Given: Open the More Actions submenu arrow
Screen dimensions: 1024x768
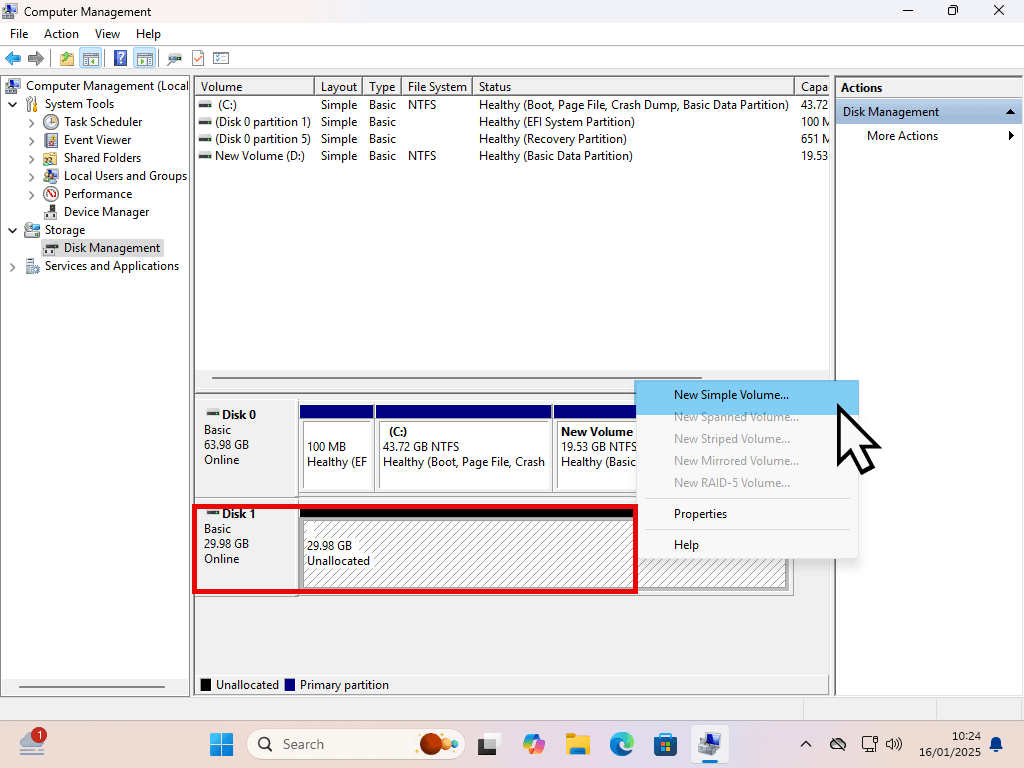Looking at the screenshot, I should coord(1011,136).
